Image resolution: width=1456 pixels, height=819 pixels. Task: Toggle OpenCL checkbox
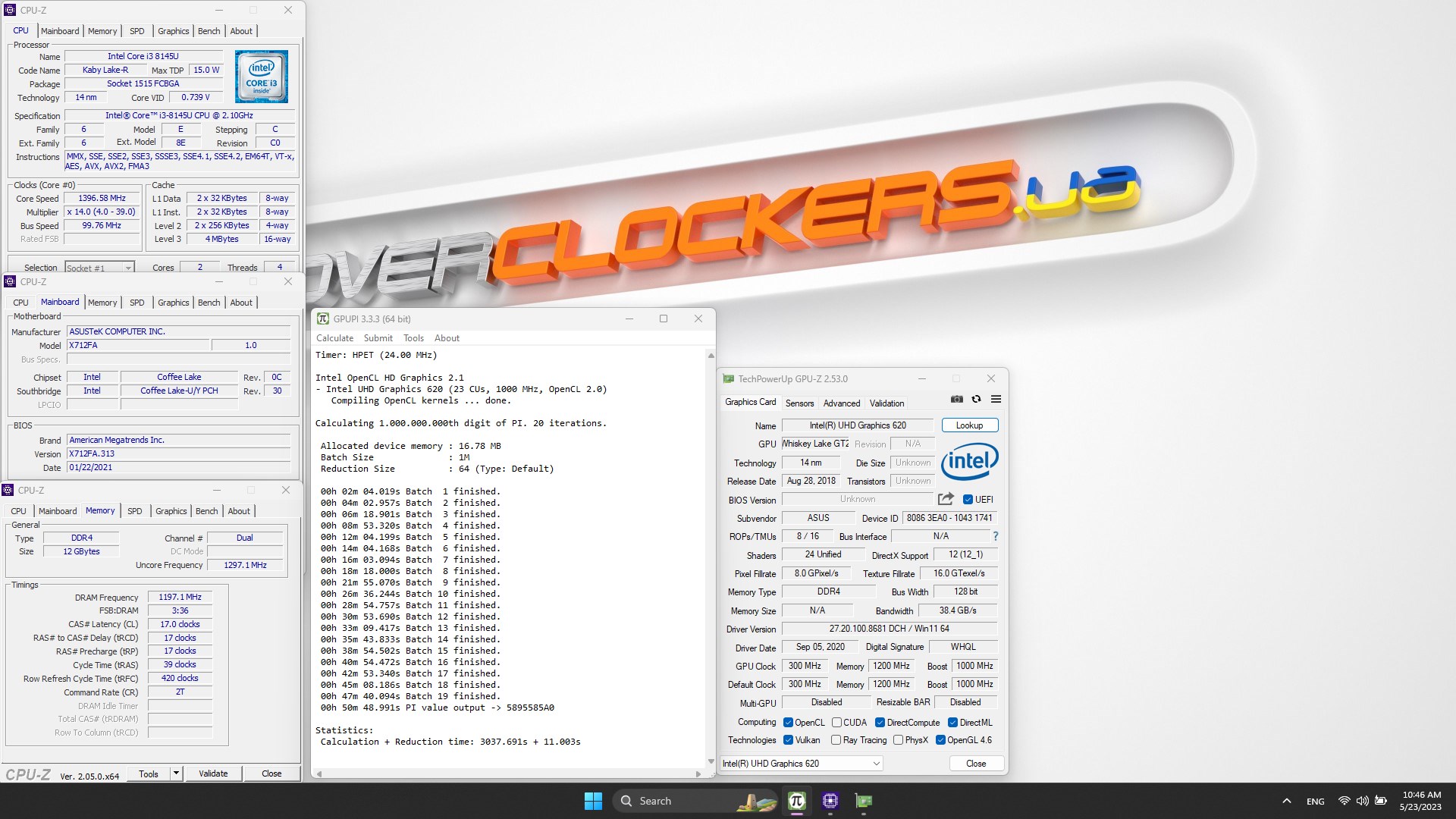pyautogui.click(x=788, y=723)
